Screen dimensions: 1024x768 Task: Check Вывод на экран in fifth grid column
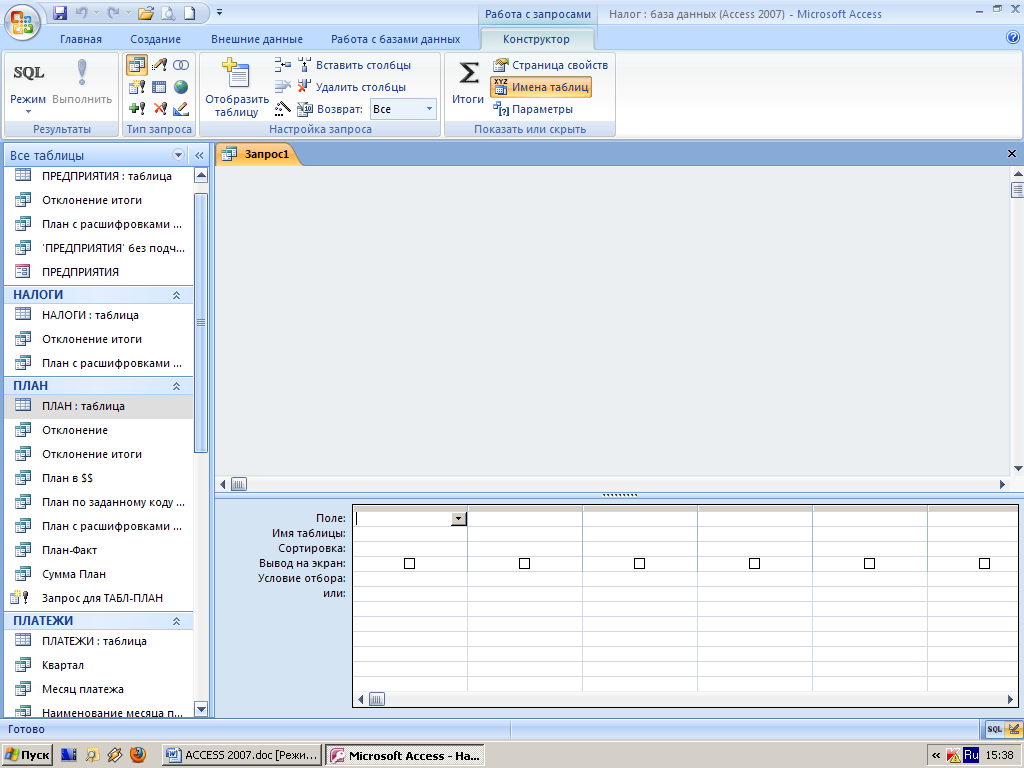pyautogui.click(x=869, y=563)
